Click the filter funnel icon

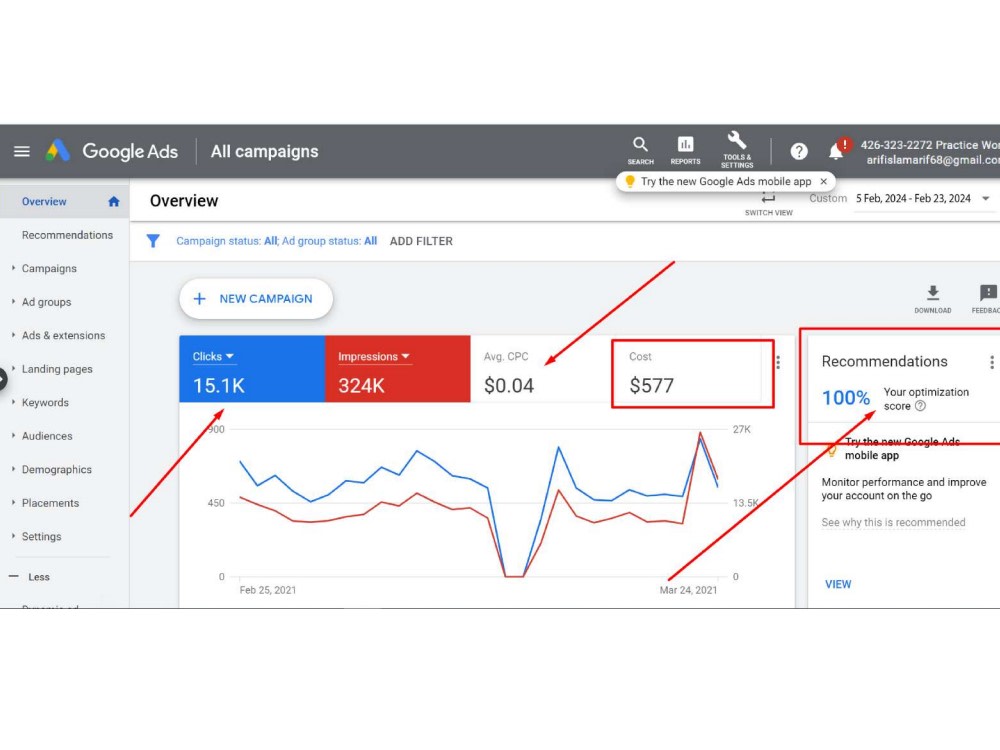(153, 241)
